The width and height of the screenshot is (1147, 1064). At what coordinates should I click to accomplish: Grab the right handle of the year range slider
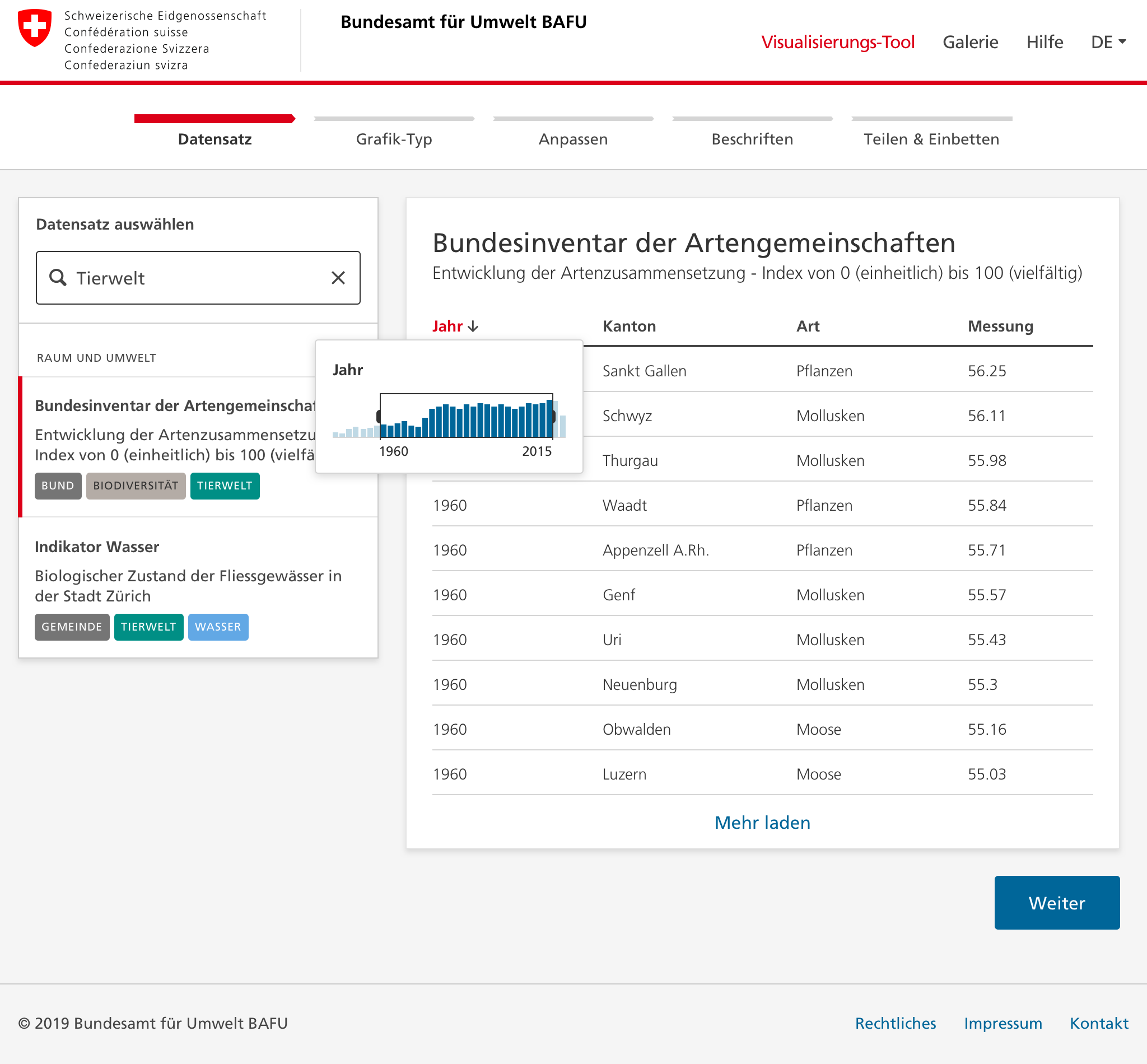(553, 416)
